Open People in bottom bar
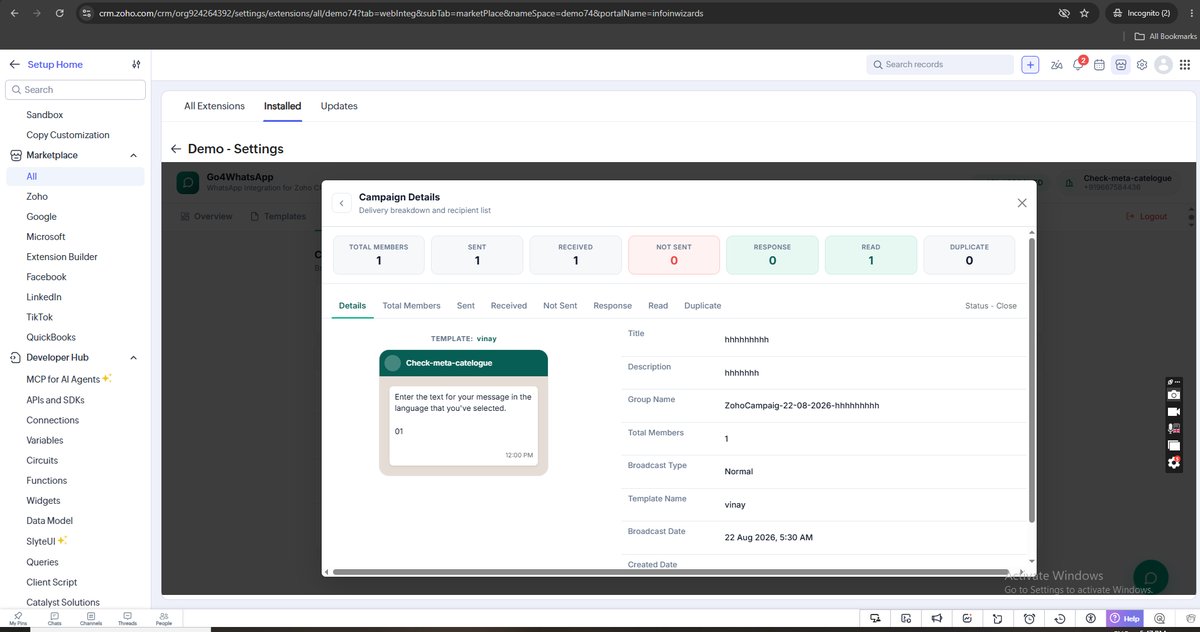Screen dimensions: 1200x632 (164, 619)
